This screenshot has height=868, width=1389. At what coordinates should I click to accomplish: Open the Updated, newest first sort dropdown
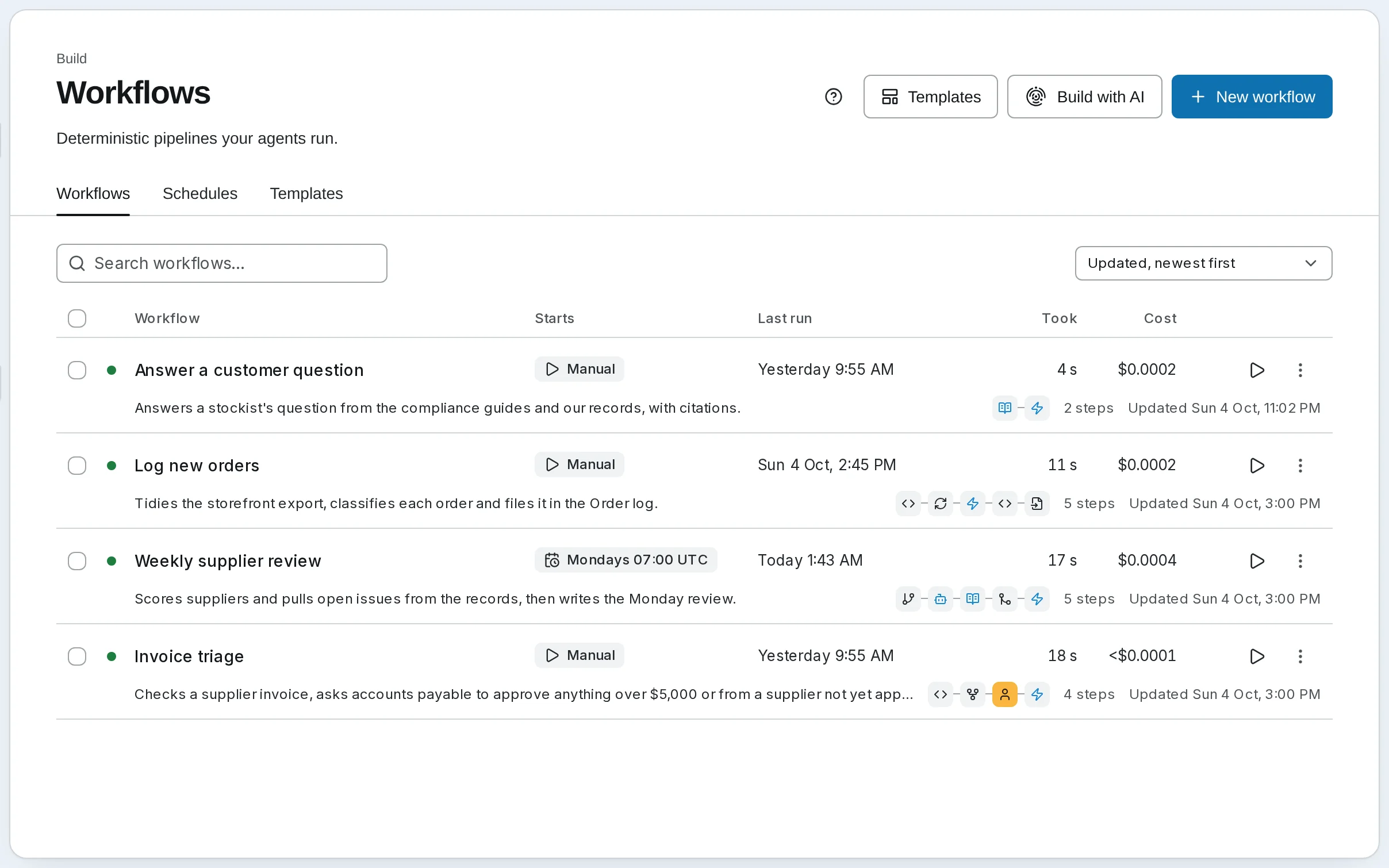click(x=1203, y=263)
